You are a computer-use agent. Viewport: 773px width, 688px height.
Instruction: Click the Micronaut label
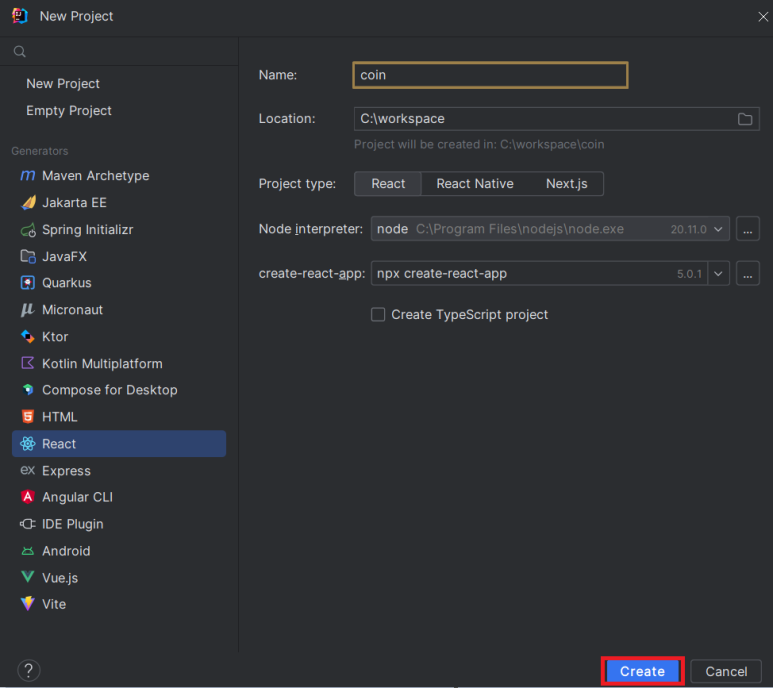point(72,310)
